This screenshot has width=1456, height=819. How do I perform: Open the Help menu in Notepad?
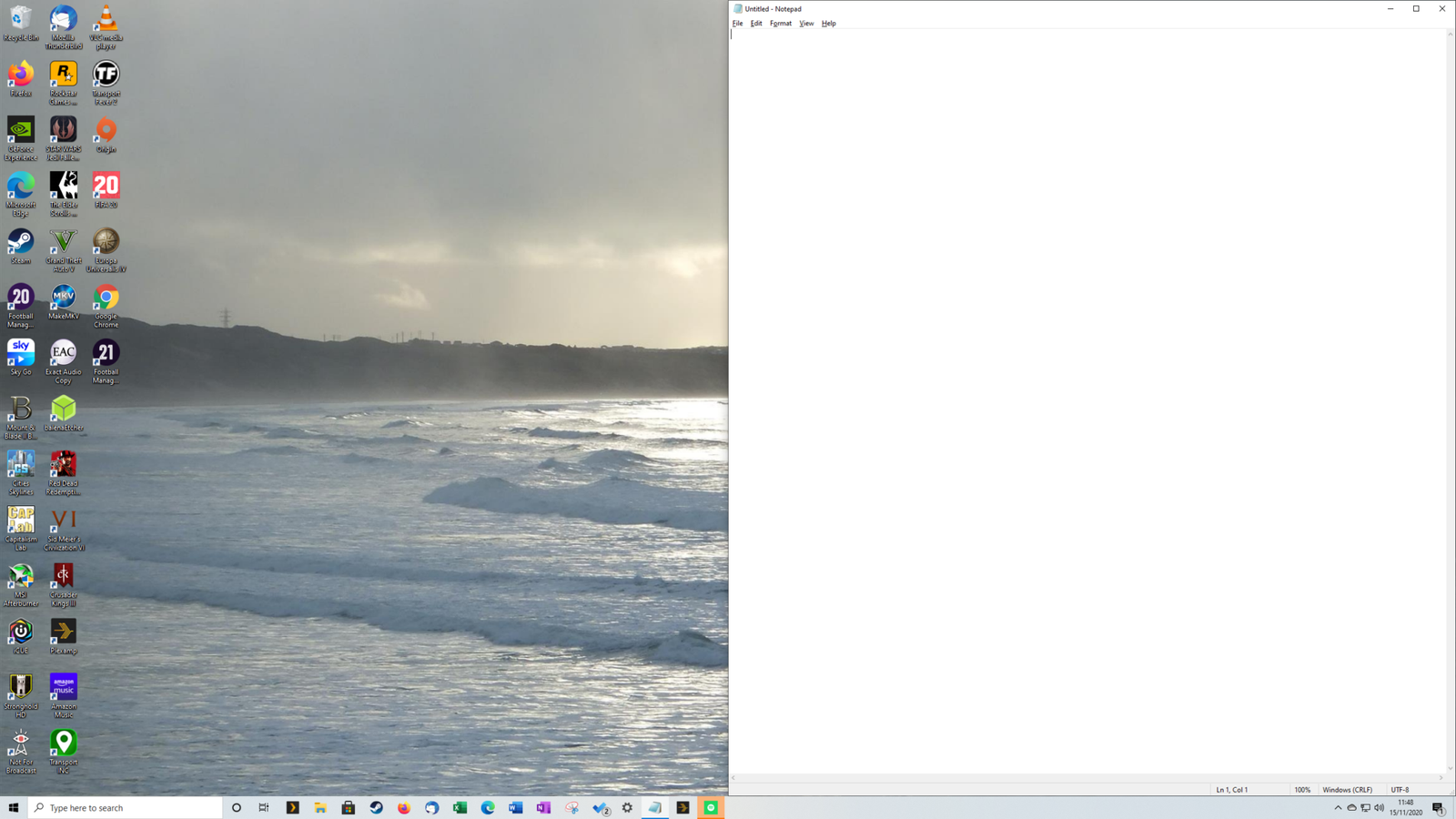(x=828, y=24)
